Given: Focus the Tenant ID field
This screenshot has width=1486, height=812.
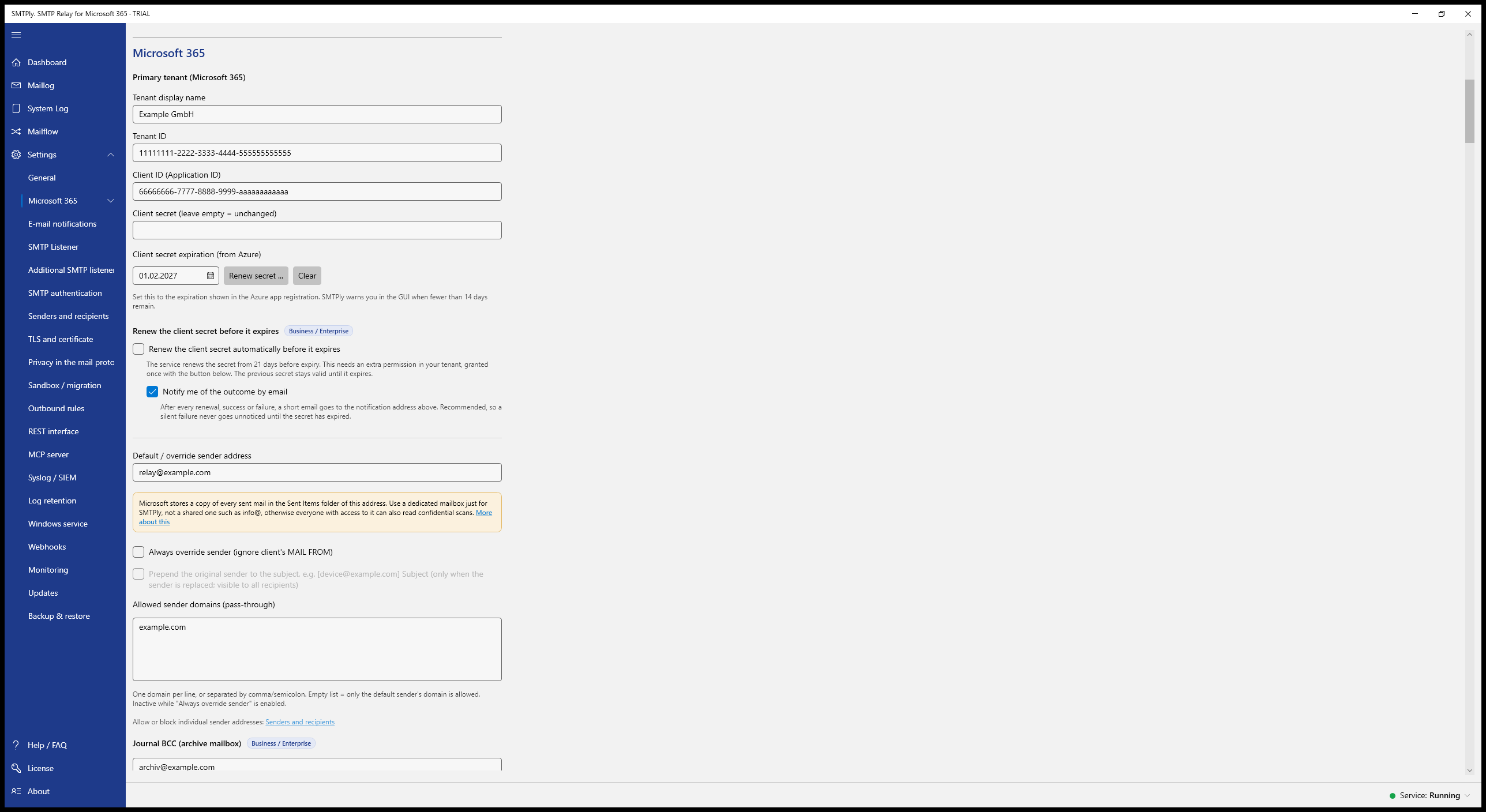Looking at the screenshot, I should pos(317,153).
